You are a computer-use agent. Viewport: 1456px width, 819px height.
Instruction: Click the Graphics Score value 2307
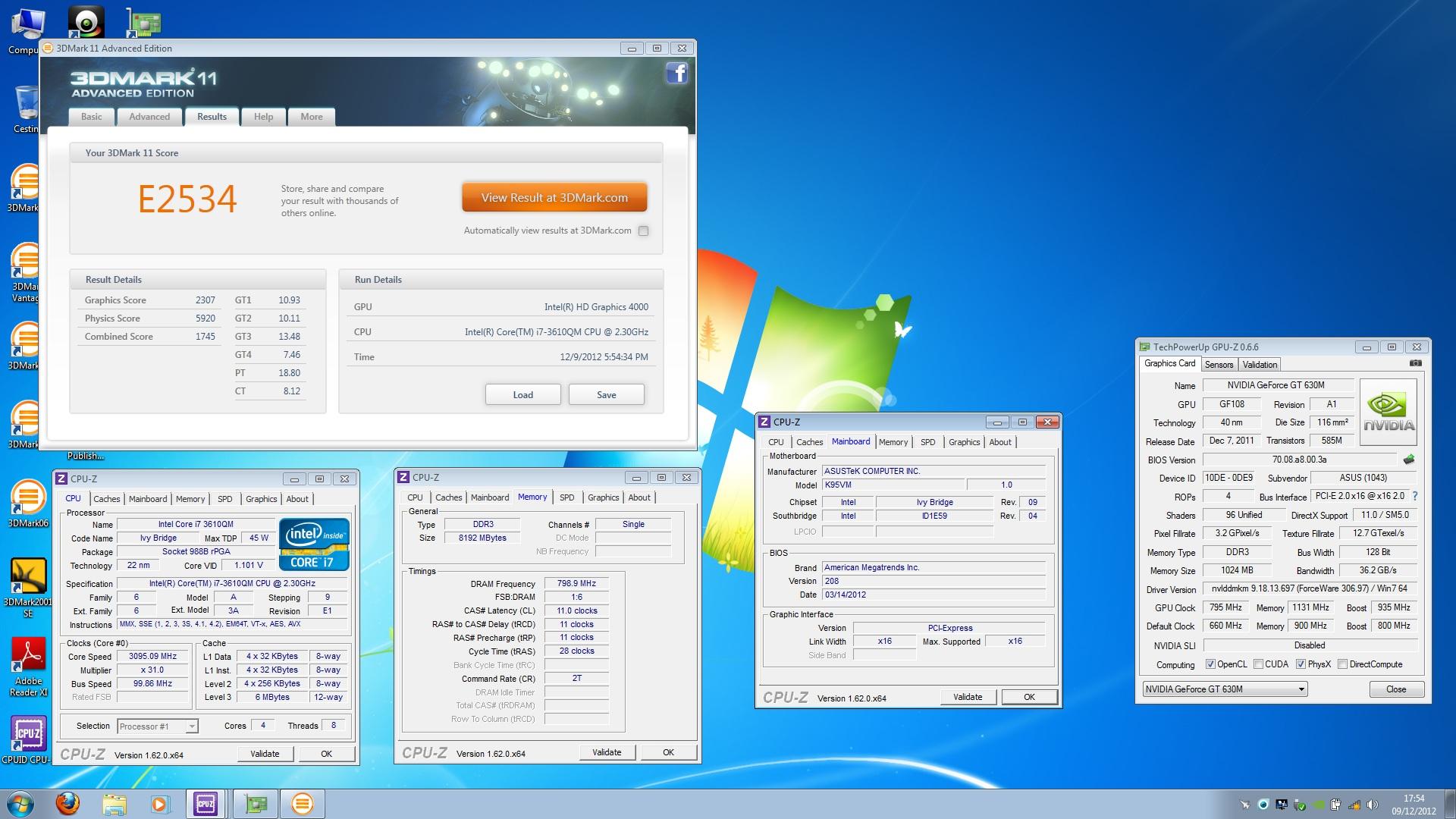click(205, 300)
